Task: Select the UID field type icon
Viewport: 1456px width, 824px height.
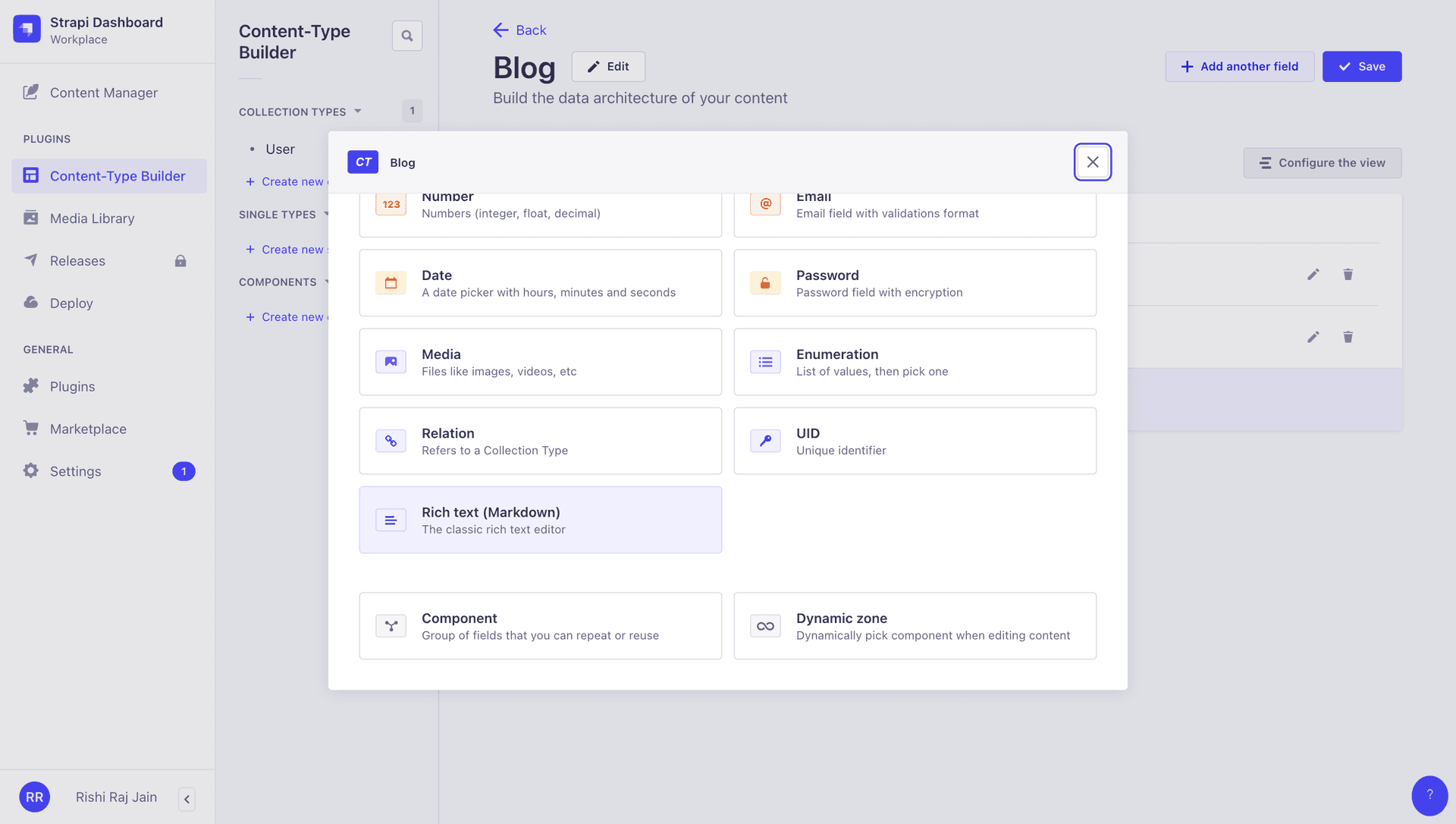Action: tap(765, 440)
